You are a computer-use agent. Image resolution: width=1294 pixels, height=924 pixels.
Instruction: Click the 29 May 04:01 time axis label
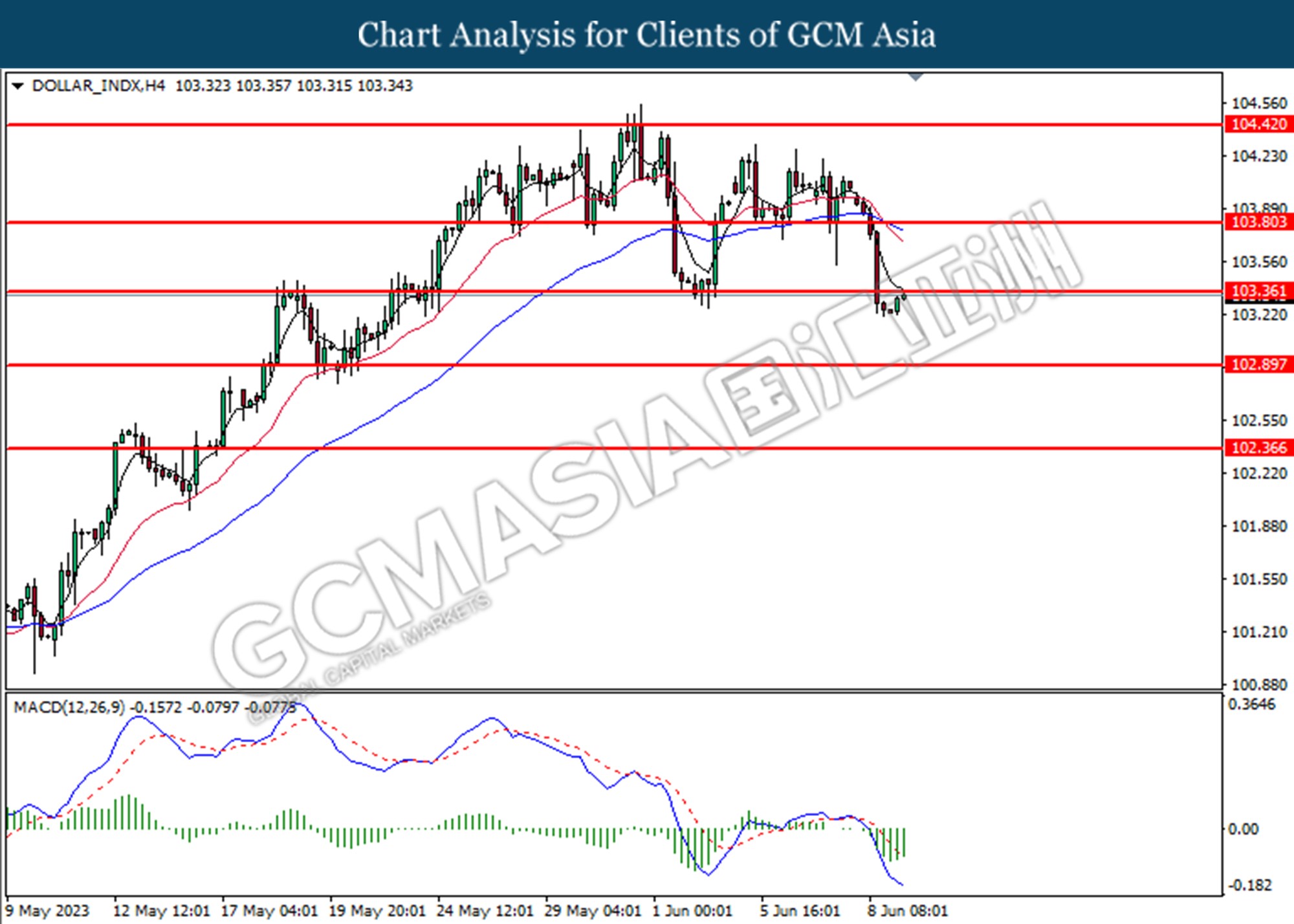[593, 911]
